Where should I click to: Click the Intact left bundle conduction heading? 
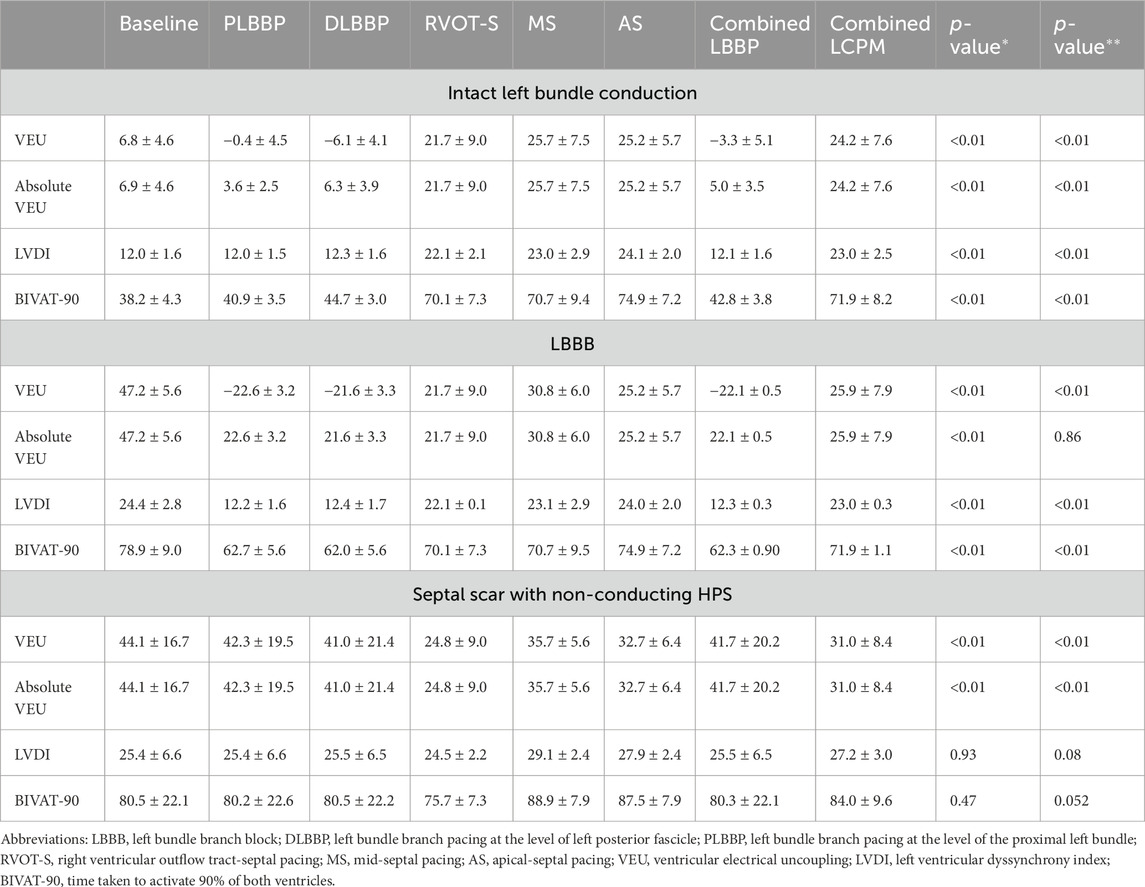pyautogui.click(x=572, y=93)
